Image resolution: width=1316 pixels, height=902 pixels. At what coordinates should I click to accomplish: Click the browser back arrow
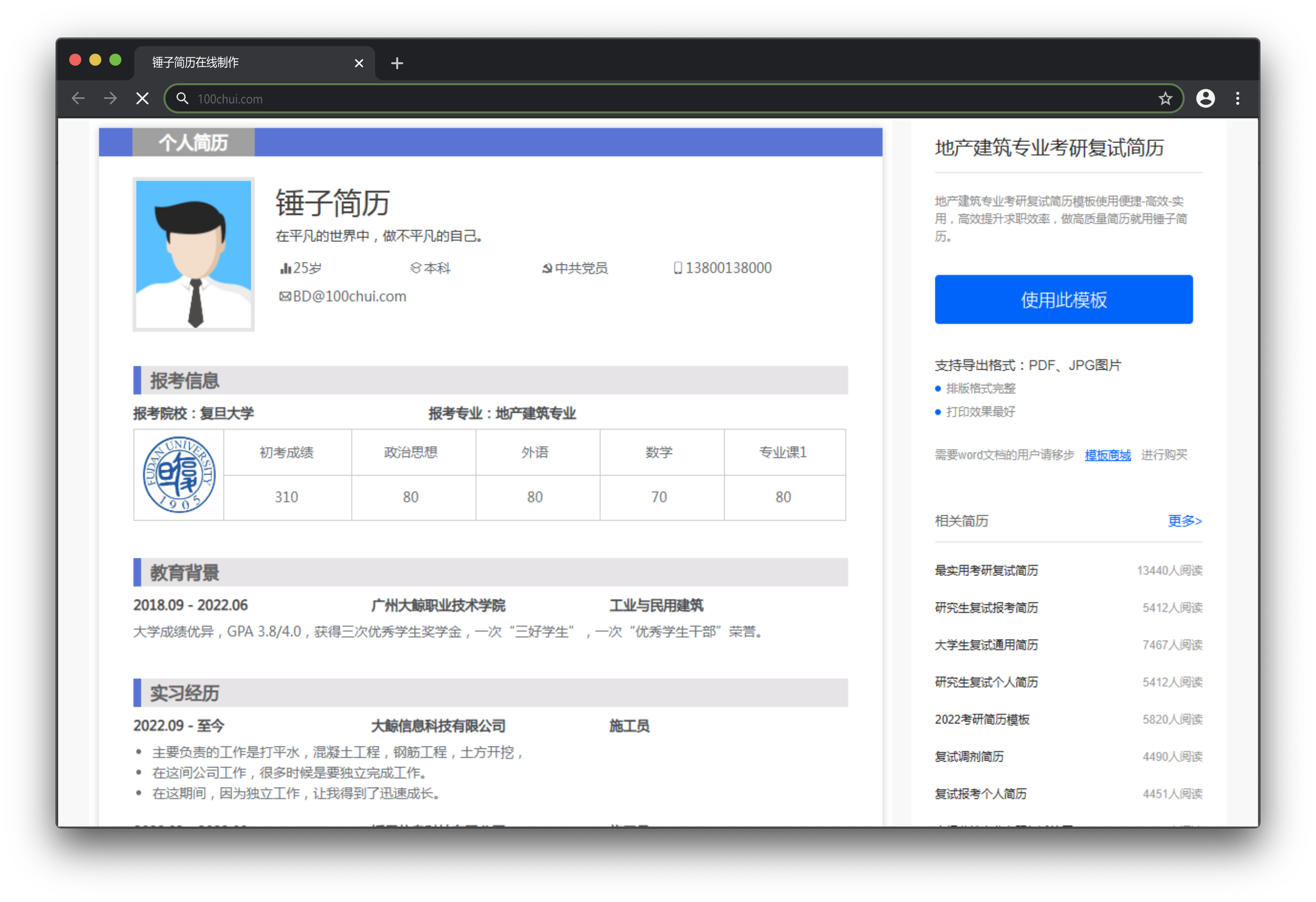[78, 99]
